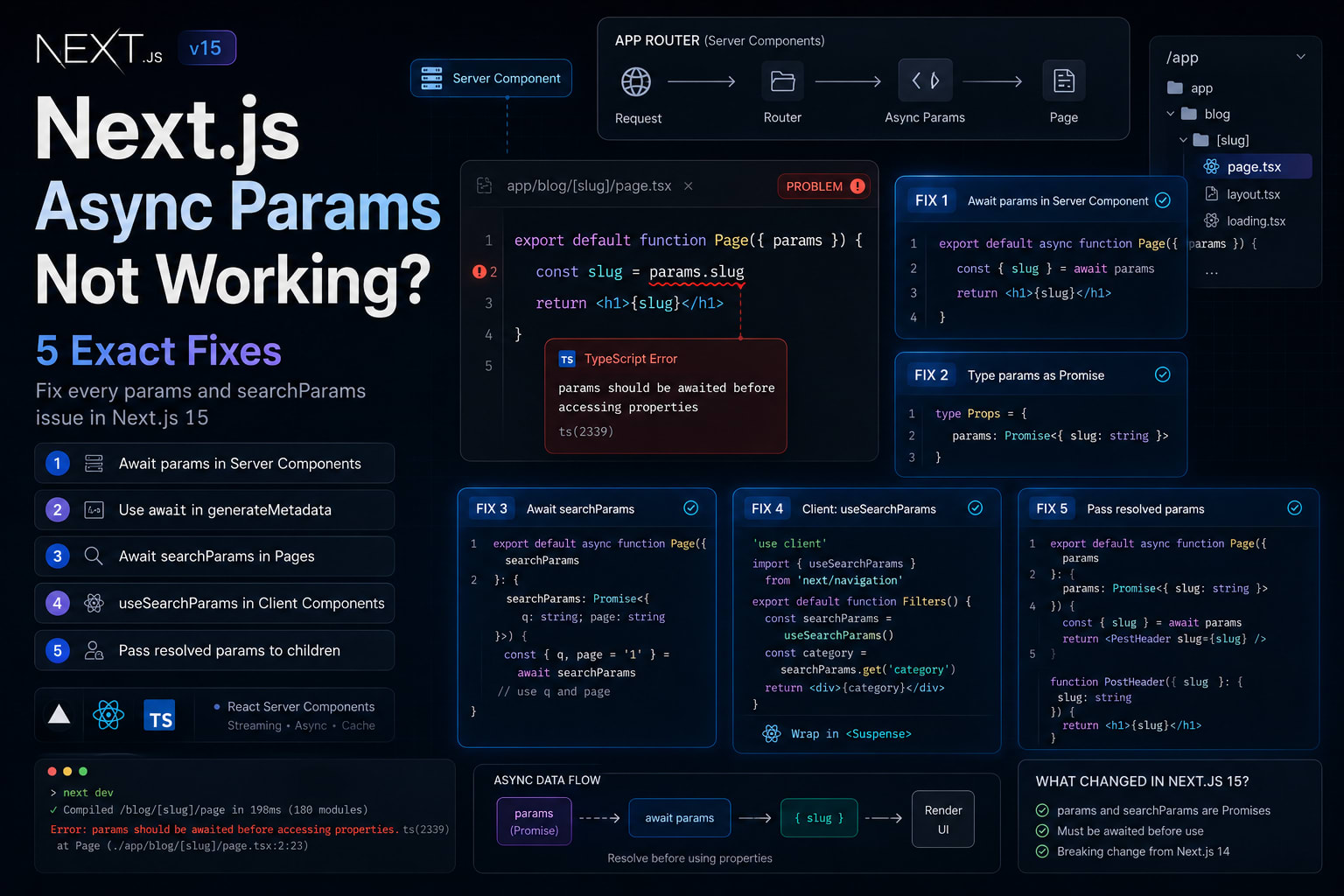Toggle the FIX 1 checkmark circle
Image resolution: width=1344 pixels, height=896 pixels.
pyautogui.click(x=1163, y=200)
